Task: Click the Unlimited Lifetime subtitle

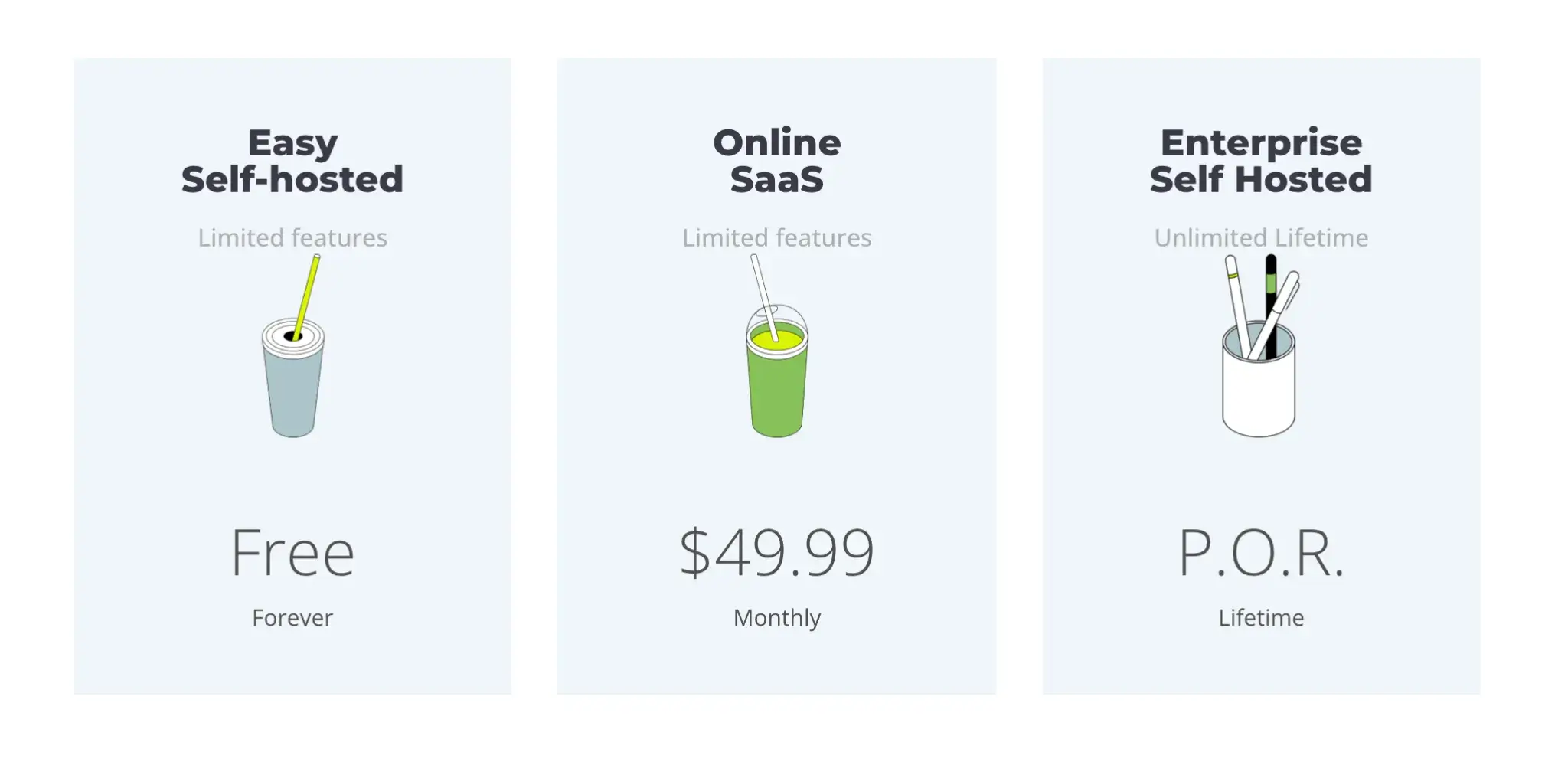Action: click(x=1261, y=237)
